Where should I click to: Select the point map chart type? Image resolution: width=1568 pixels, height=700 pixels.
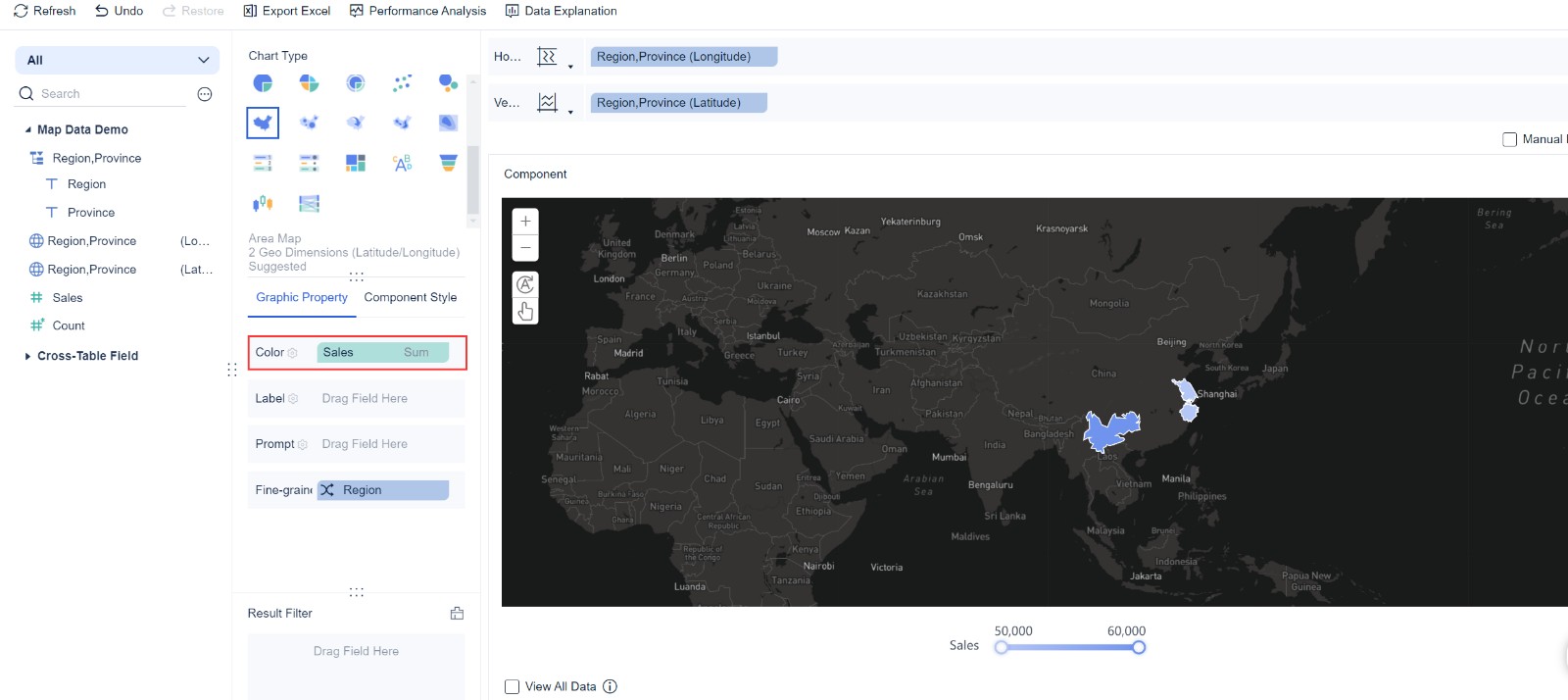(x=309, y=123)
